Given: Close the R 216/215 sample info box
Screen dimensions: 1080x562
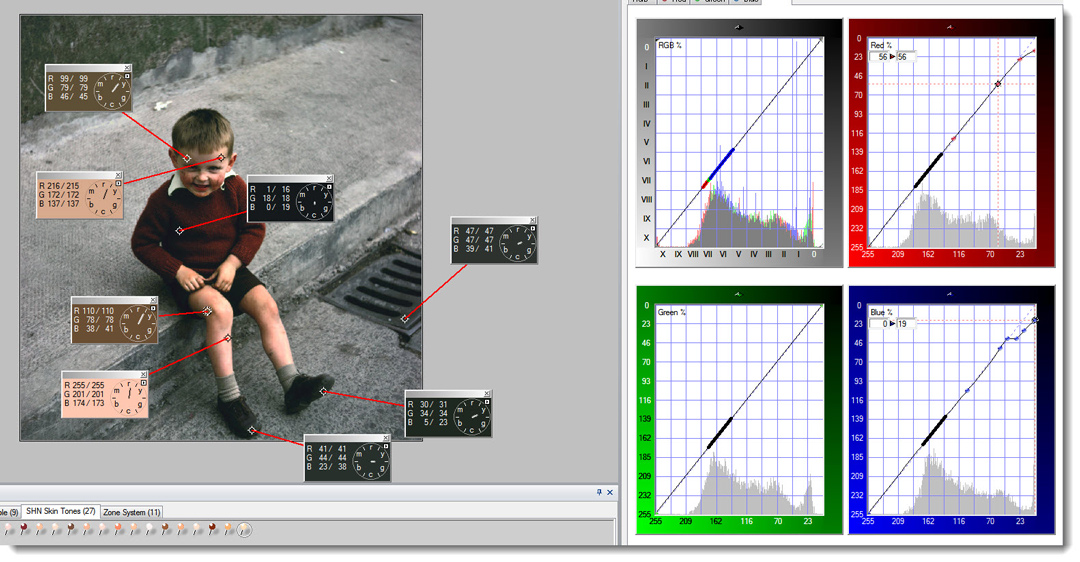Looking at the screenshot, I should 118,175.
